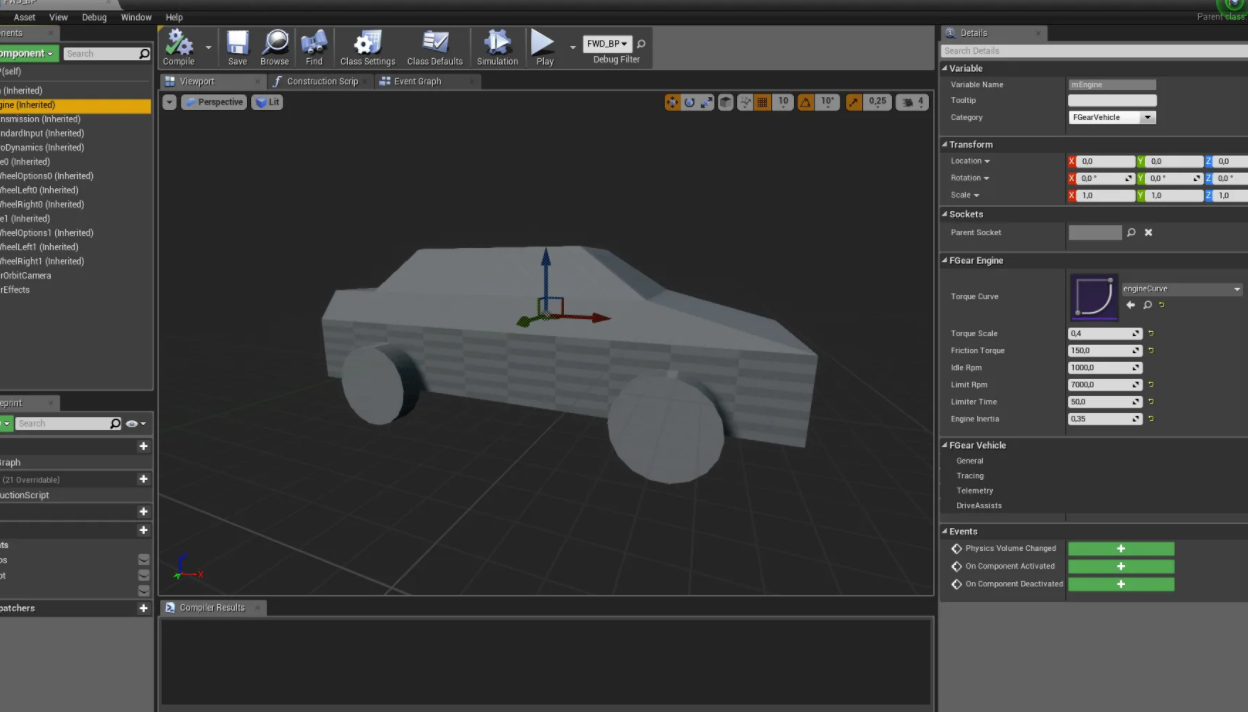Select the scale gizmo mode
This screenshot has width=1248, height=712.
pos(707,102)
